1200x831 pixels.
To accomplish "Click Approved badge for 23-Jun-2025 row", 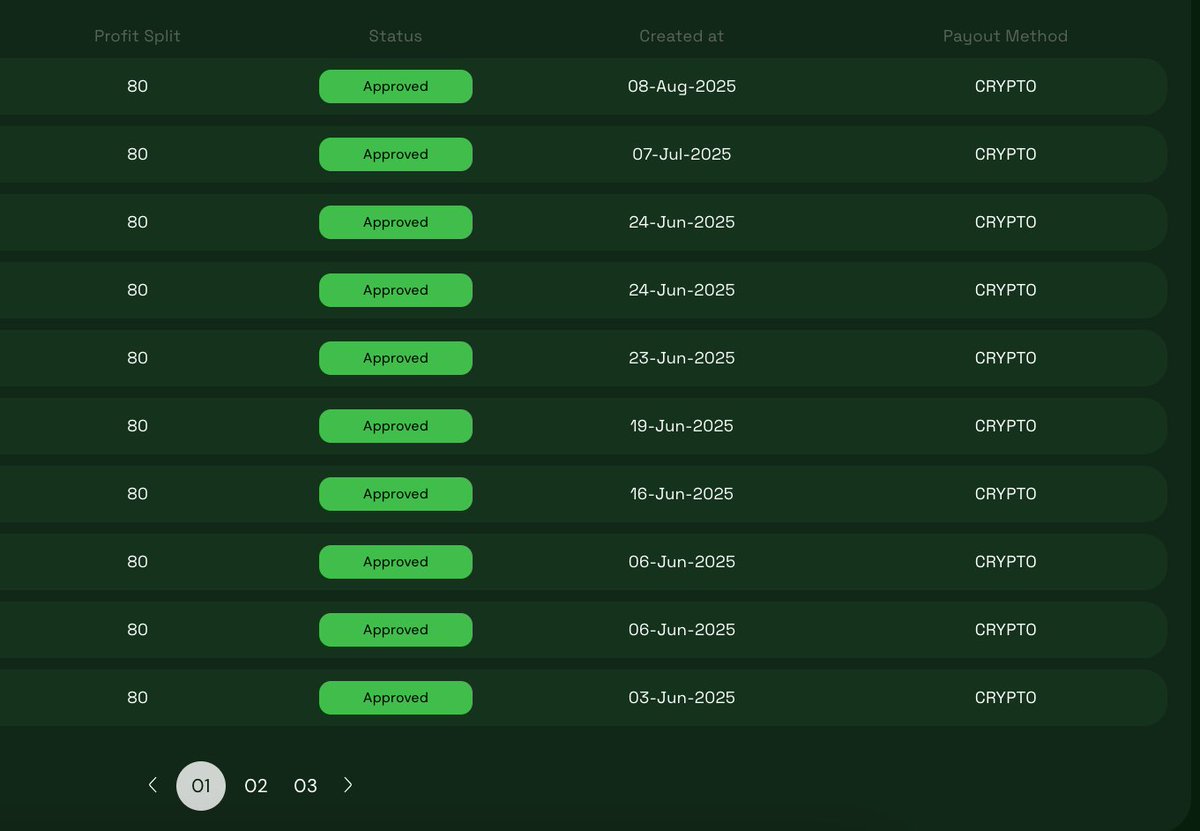I will tap(395, 358).
